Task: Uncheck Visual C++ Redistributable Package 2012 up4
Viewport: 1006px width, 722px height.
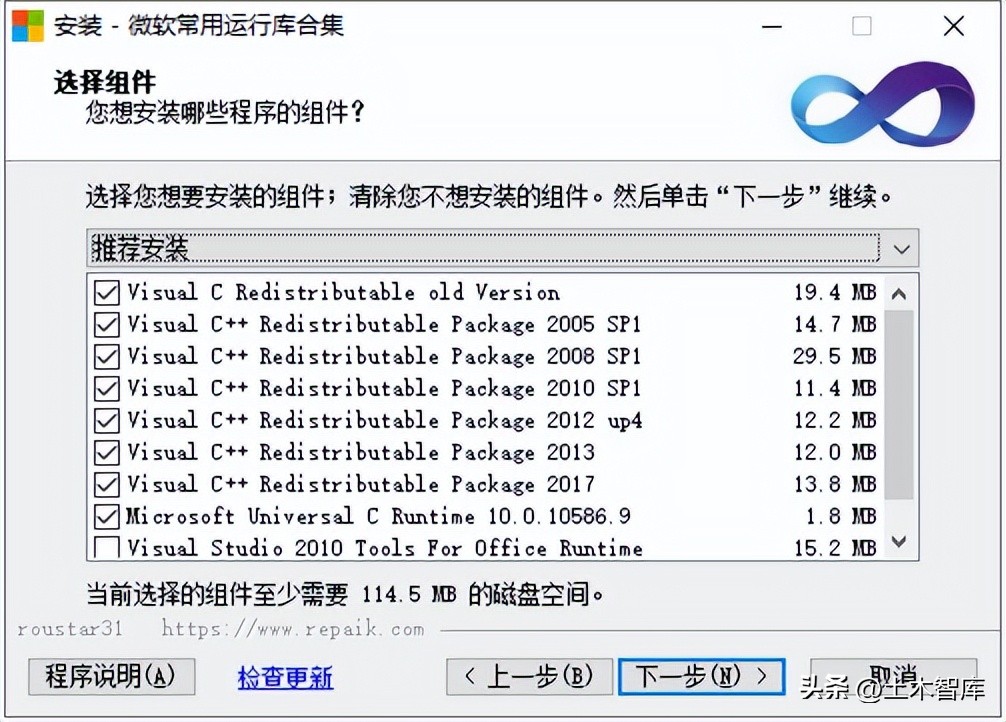Action: pos(109,420)
